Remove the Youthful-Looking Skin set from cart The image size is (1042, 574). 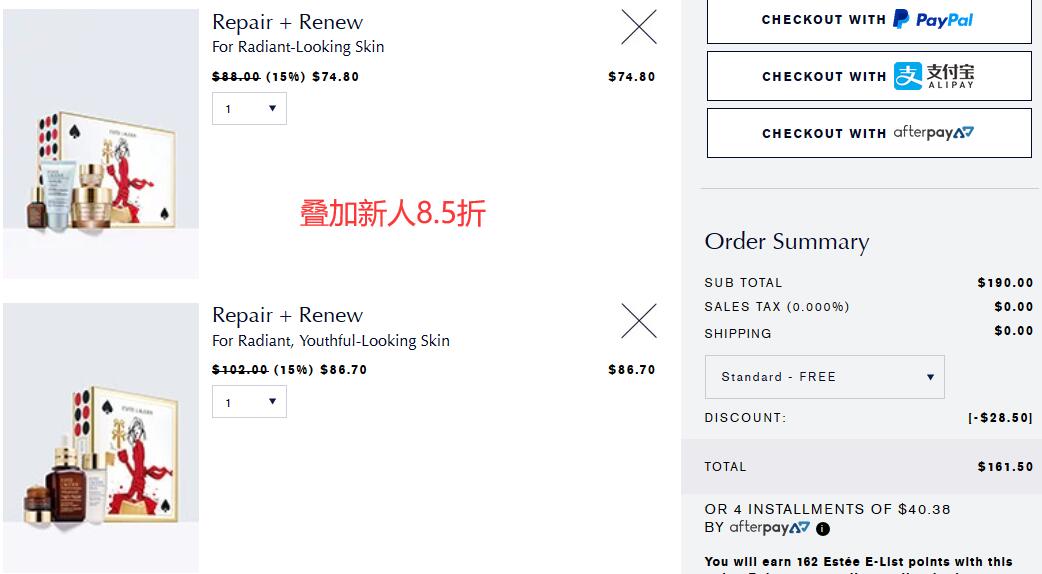click(639, 321)
